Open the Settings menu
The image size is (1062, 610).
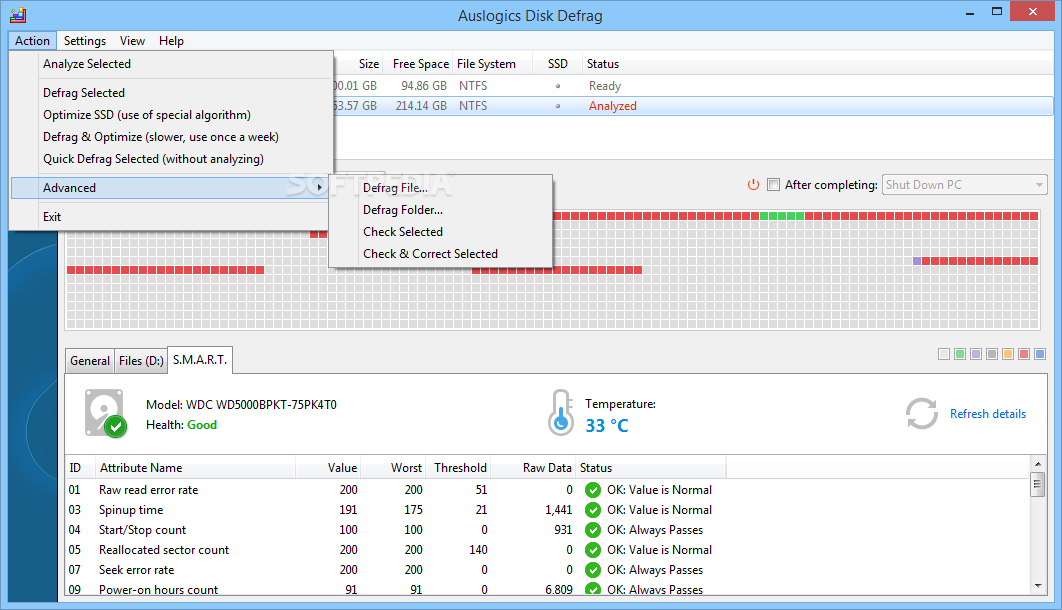(x=85, y=41)
